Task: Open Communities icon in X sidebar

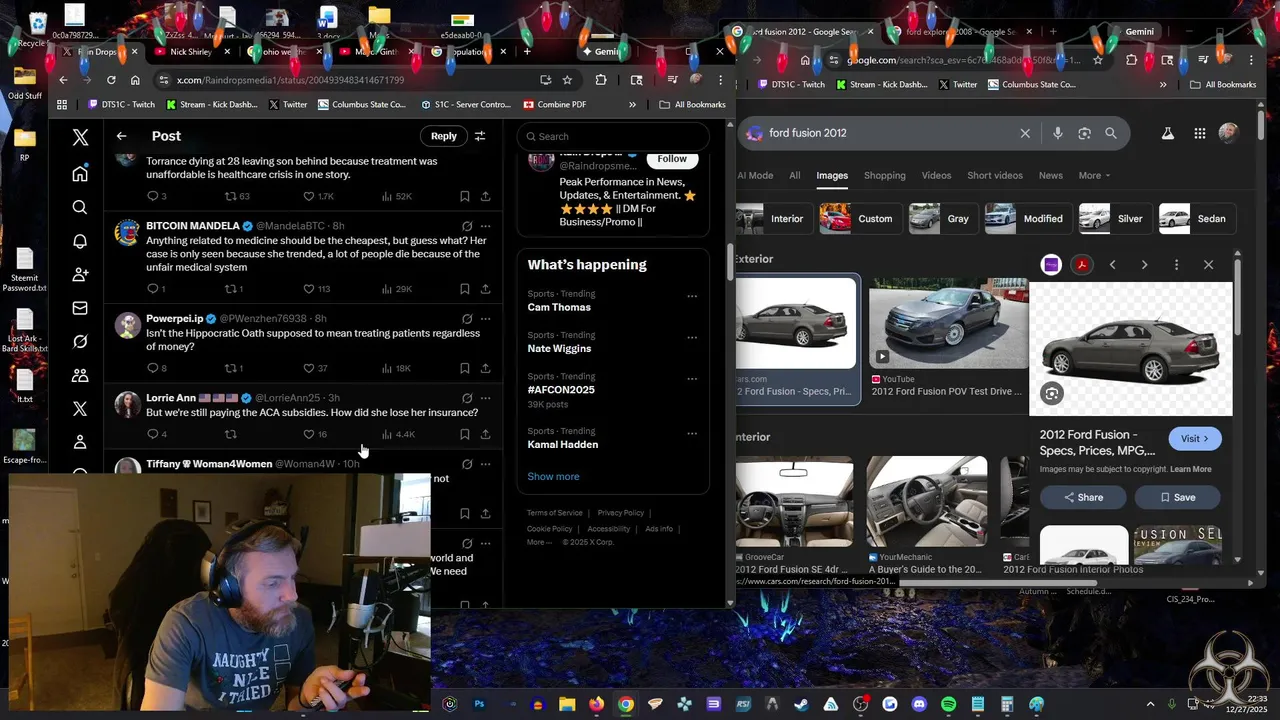Action: click(x=80, y=376)
